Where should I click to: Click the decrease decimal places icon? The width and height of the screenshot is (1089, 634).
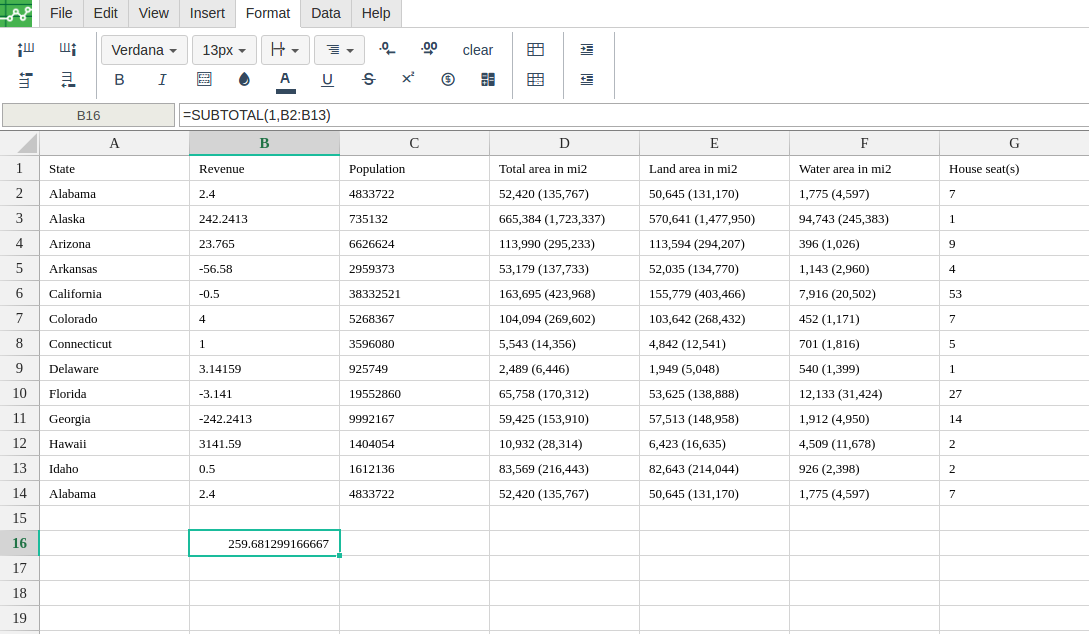(x=387, y=49)
